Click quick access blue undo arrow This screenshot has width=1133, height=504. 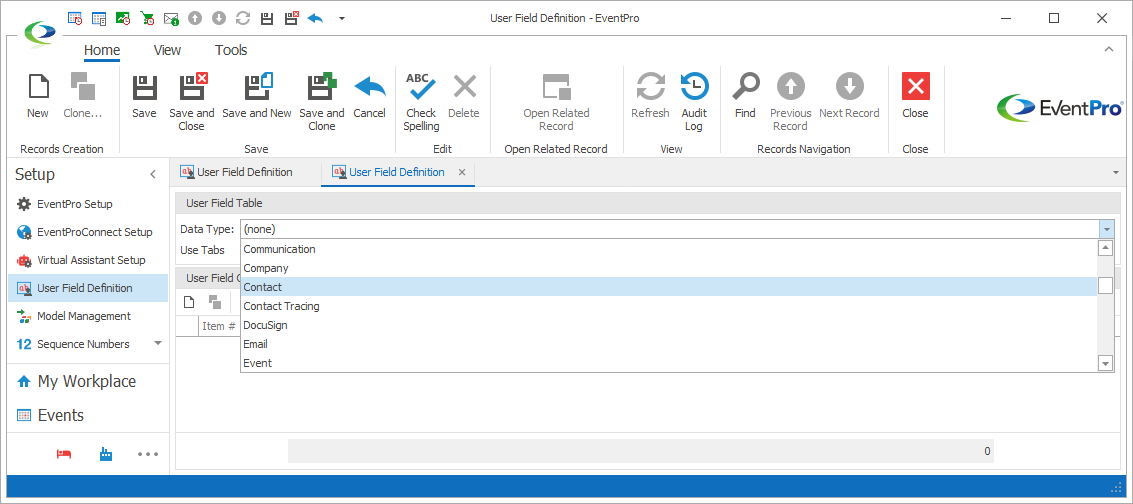coord(315,18)
